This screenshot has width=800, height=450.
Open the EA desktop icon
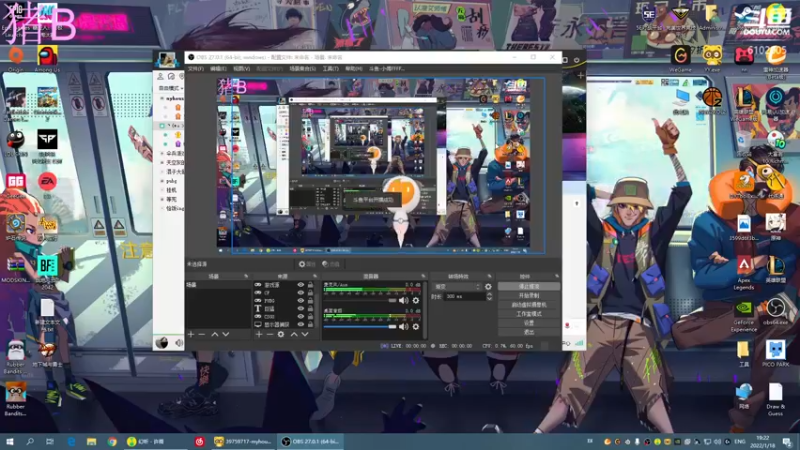click(47, 186)
